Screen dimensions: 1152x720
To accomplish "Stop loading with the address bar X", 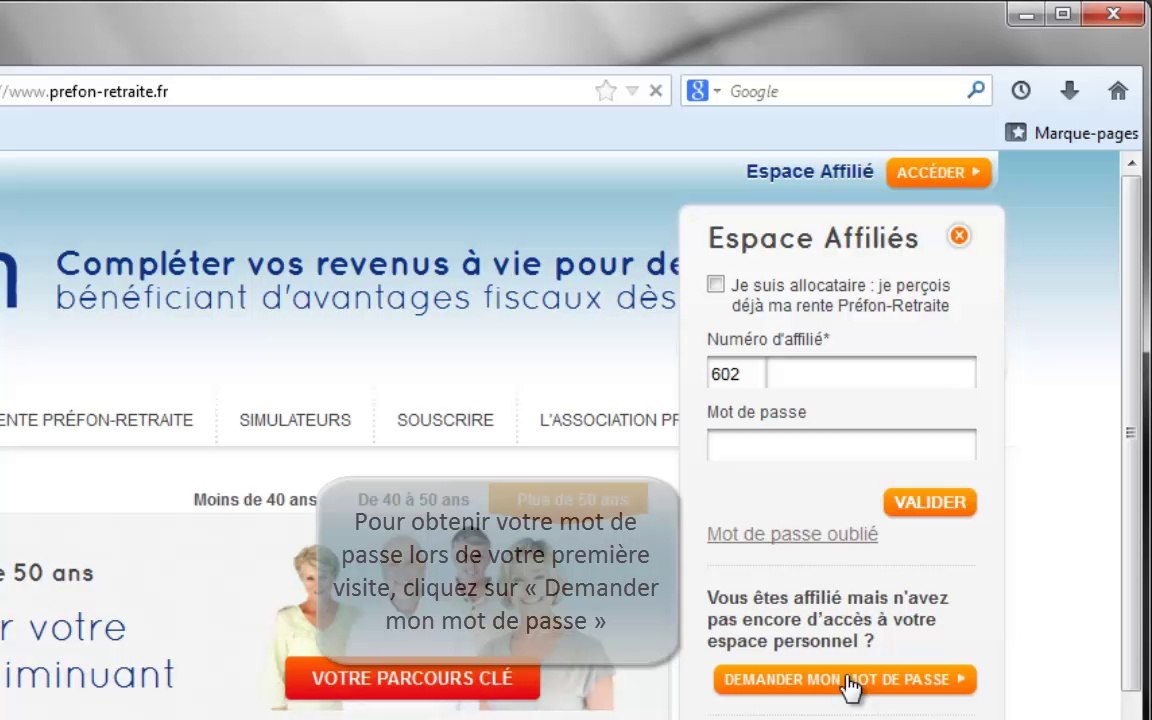I will pos(656,91).
